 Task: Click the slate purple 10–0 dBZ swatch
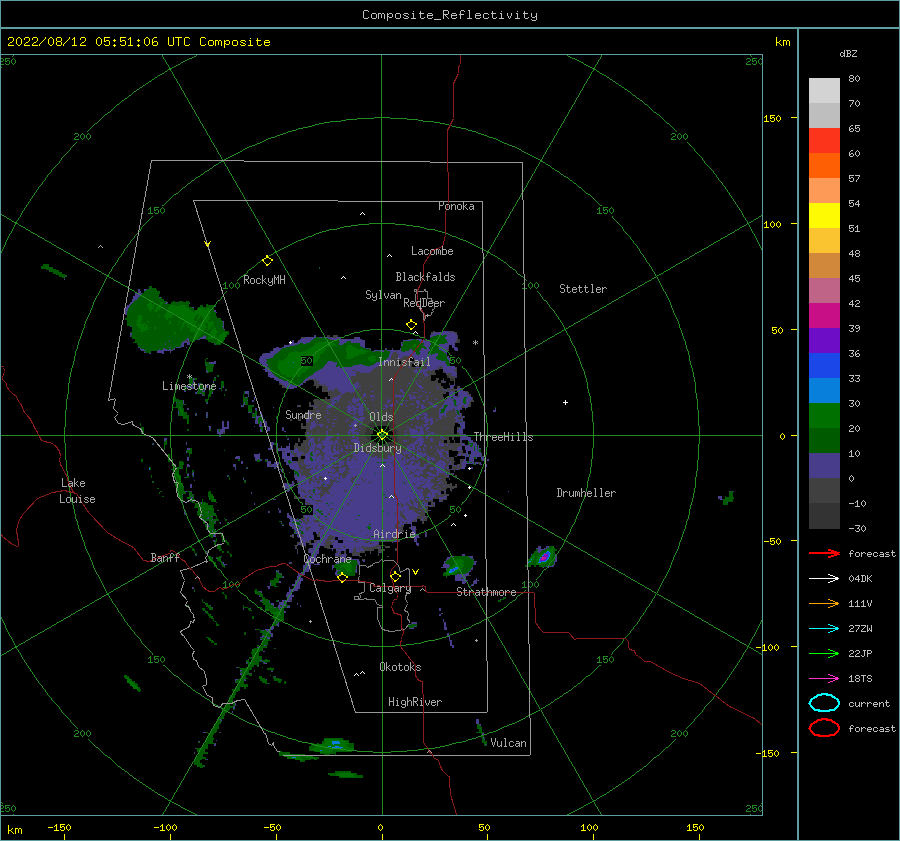coord(824,466)
